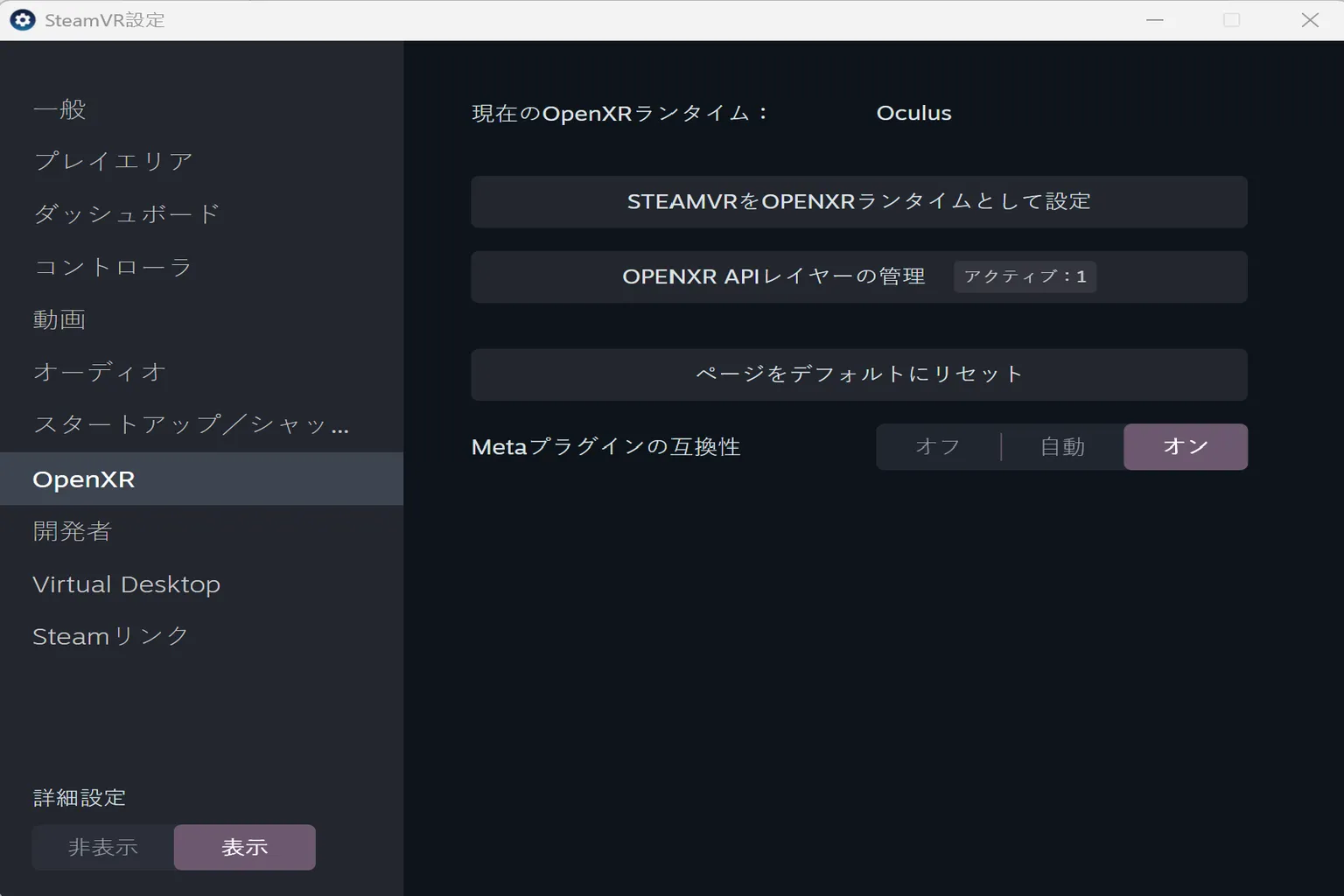Minimize the SteamVR設定 window
1344x896 pixels.
(1155, 20)
